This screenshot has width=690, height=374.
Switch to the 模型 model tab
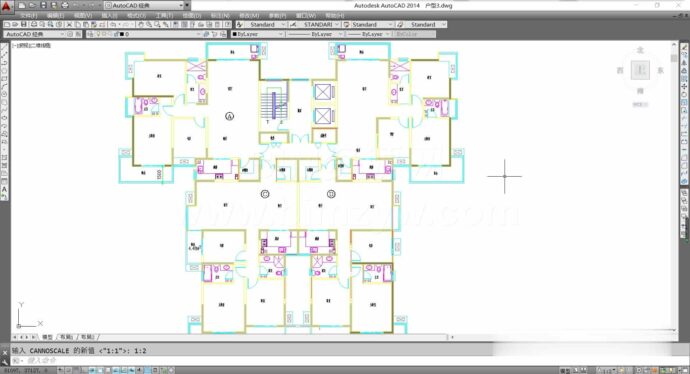[x=47, y=337]
